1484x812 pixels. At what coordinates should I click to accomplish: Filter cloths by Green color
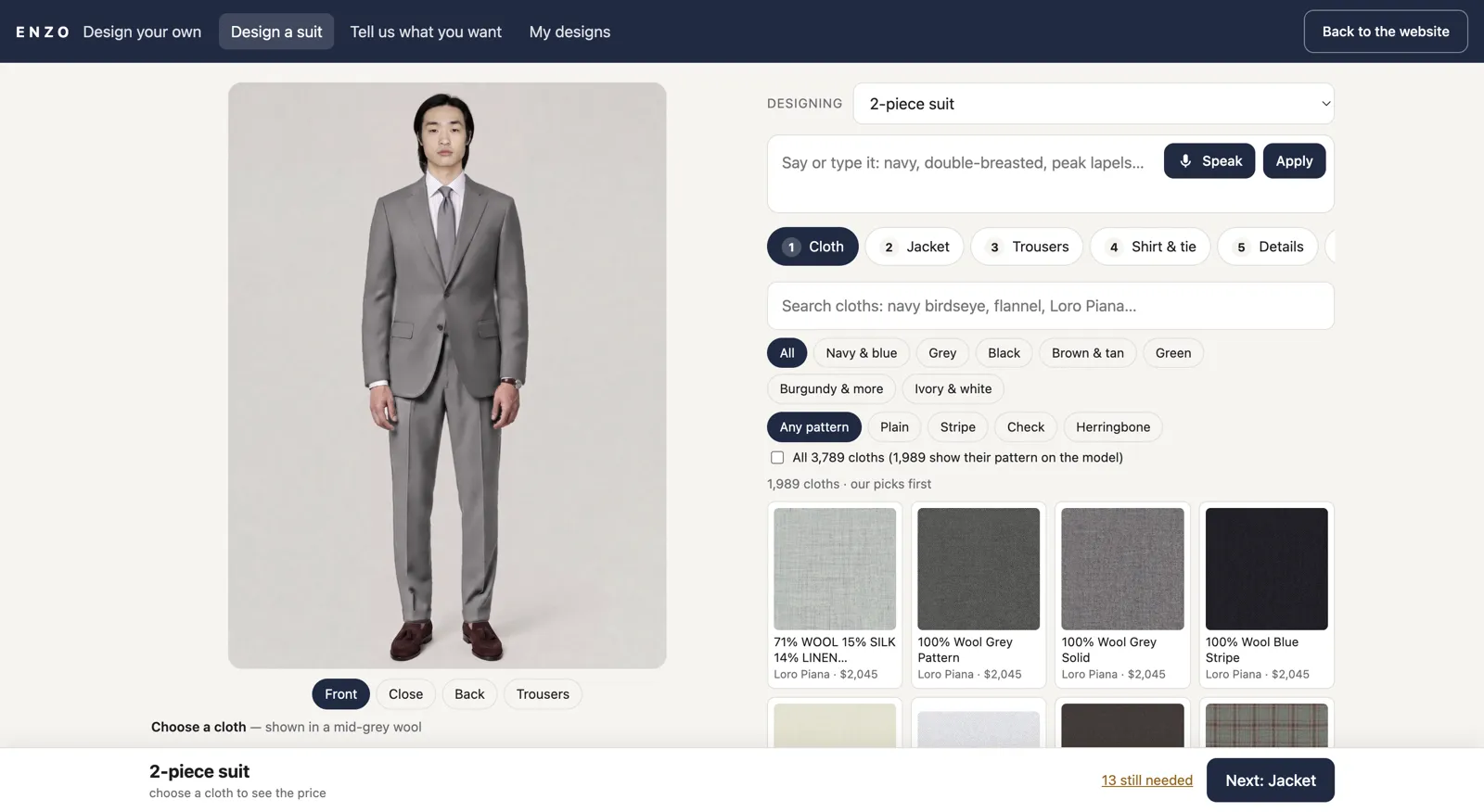click(1173, 353)
